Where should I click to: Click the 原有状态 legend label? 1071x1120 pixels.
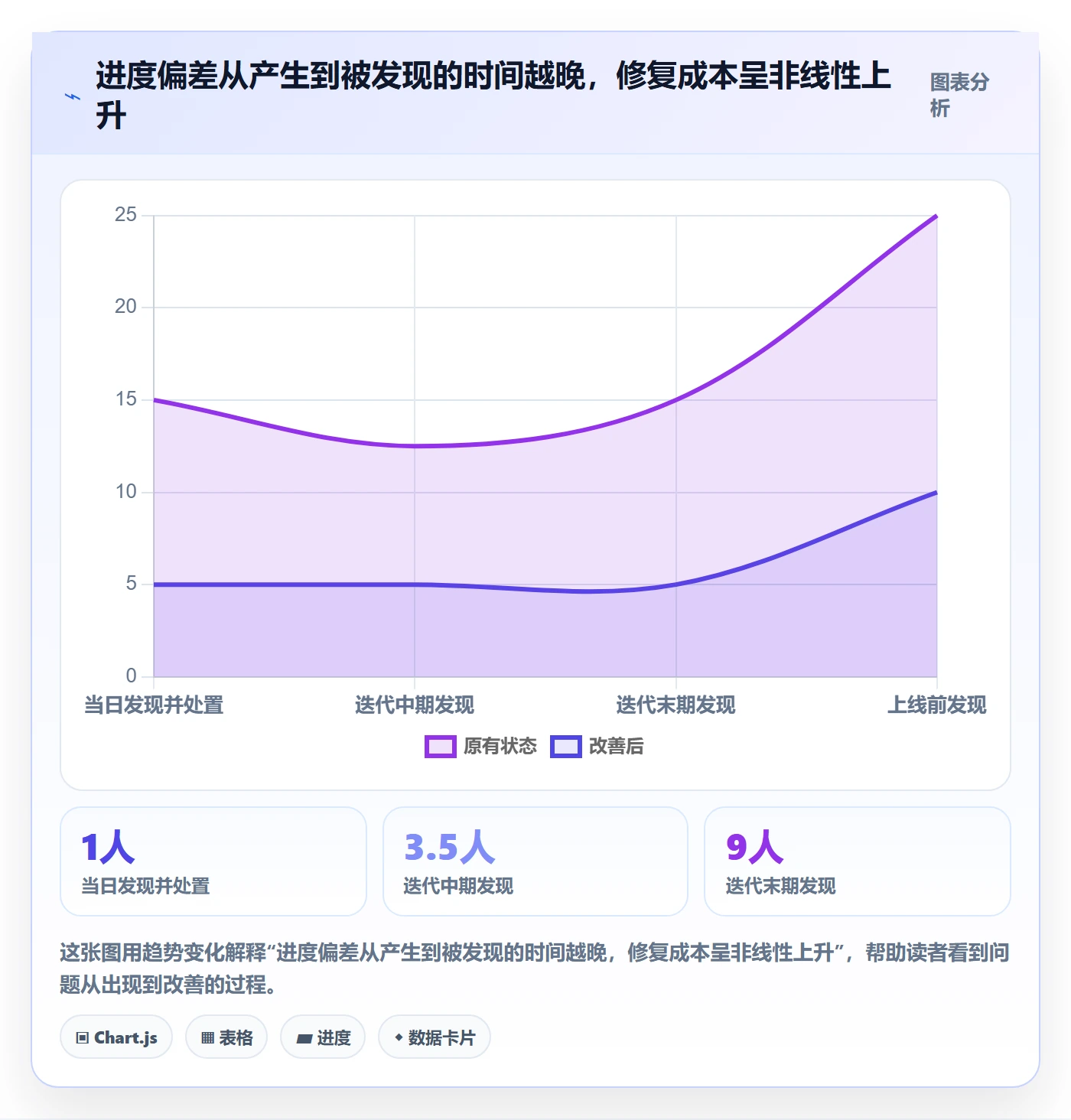pyautogui.click(x=500, y=747)
